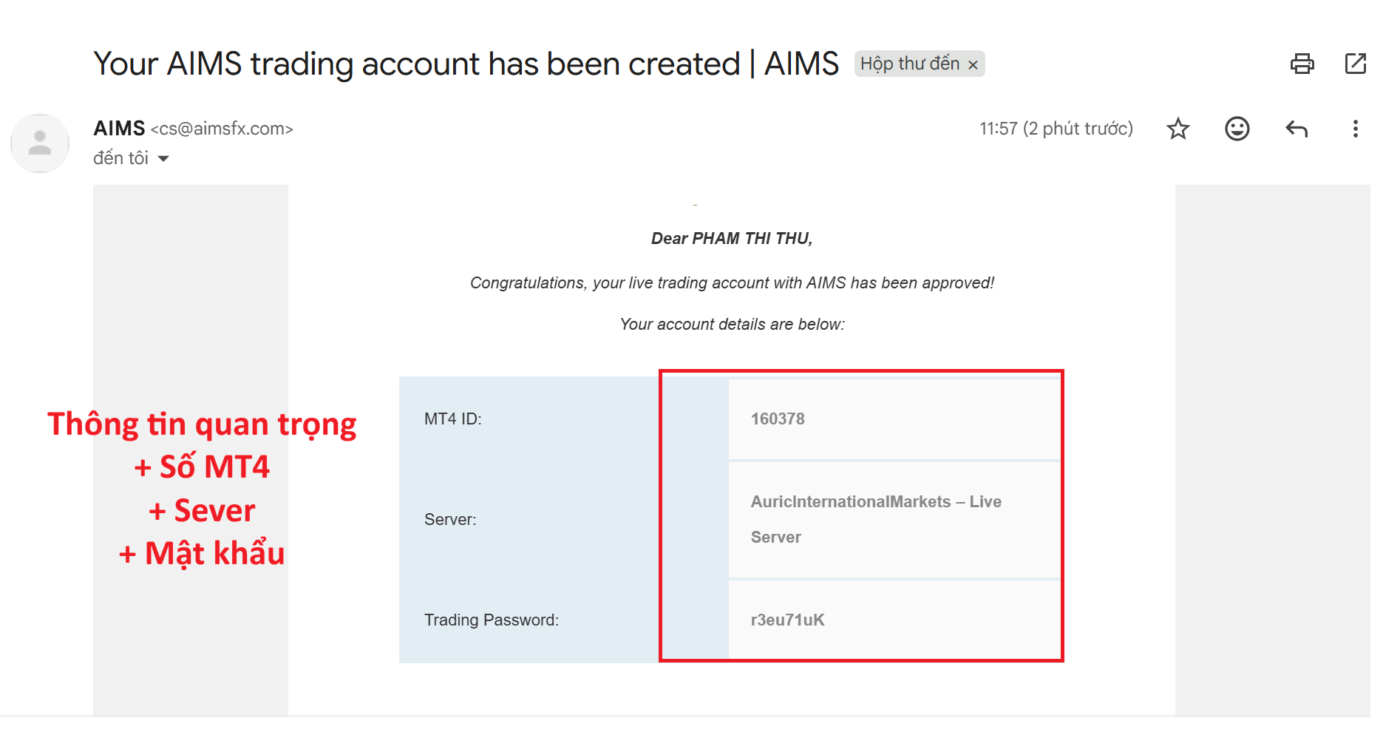Expand recipient details arrow beside "đến tôi"
The width and height of the screenshot is (1400, 735).
[x=164, y=159]
